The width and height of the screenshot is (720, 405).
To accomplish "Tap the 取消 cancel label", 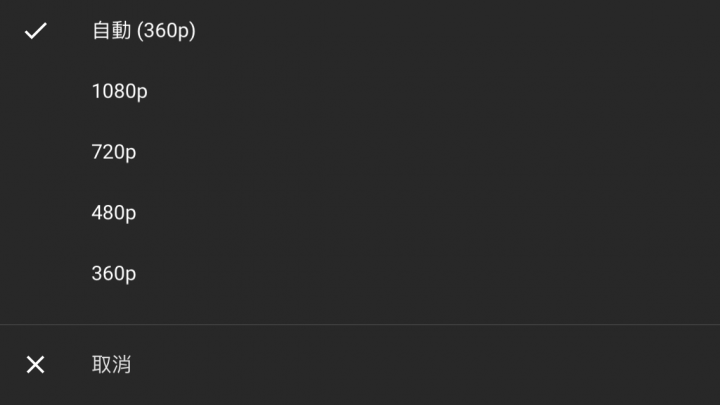I will click(x=112, y=365).
